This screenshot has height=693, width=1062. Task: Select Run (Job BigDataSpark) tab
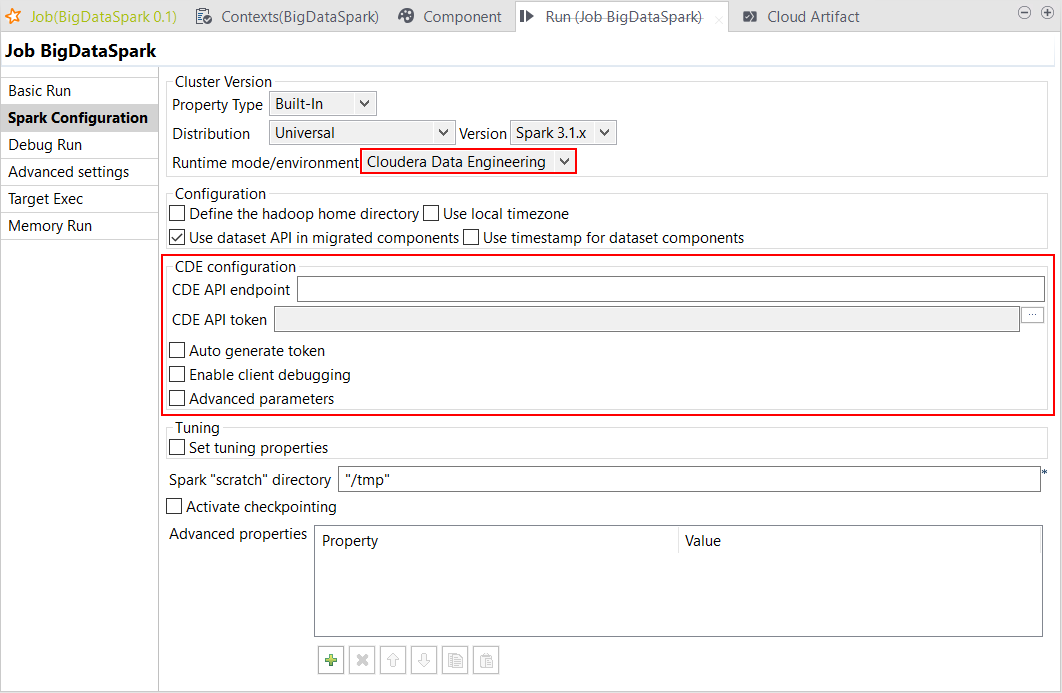623,16
